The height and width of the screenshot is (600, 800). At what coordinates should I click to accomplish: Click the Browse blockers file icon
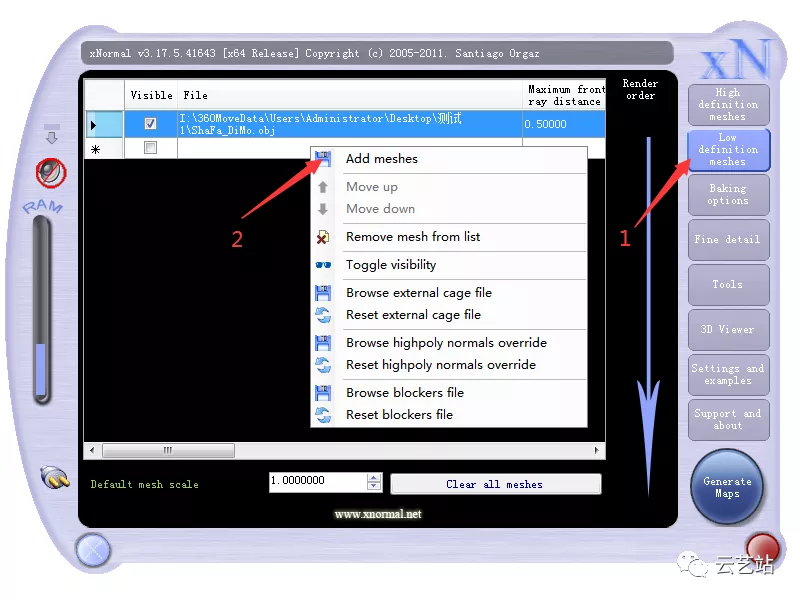323,393
